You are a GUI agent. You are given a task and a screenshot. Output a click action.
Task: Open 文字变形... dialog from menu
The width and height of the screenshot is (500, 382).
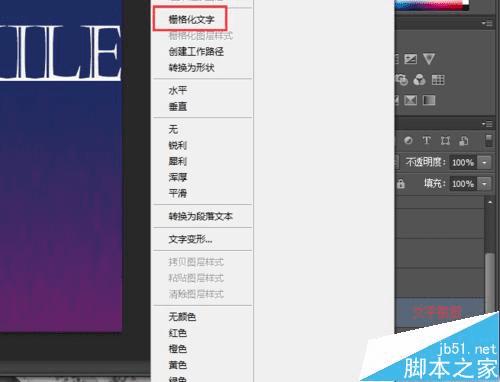[x=190, y=239]
